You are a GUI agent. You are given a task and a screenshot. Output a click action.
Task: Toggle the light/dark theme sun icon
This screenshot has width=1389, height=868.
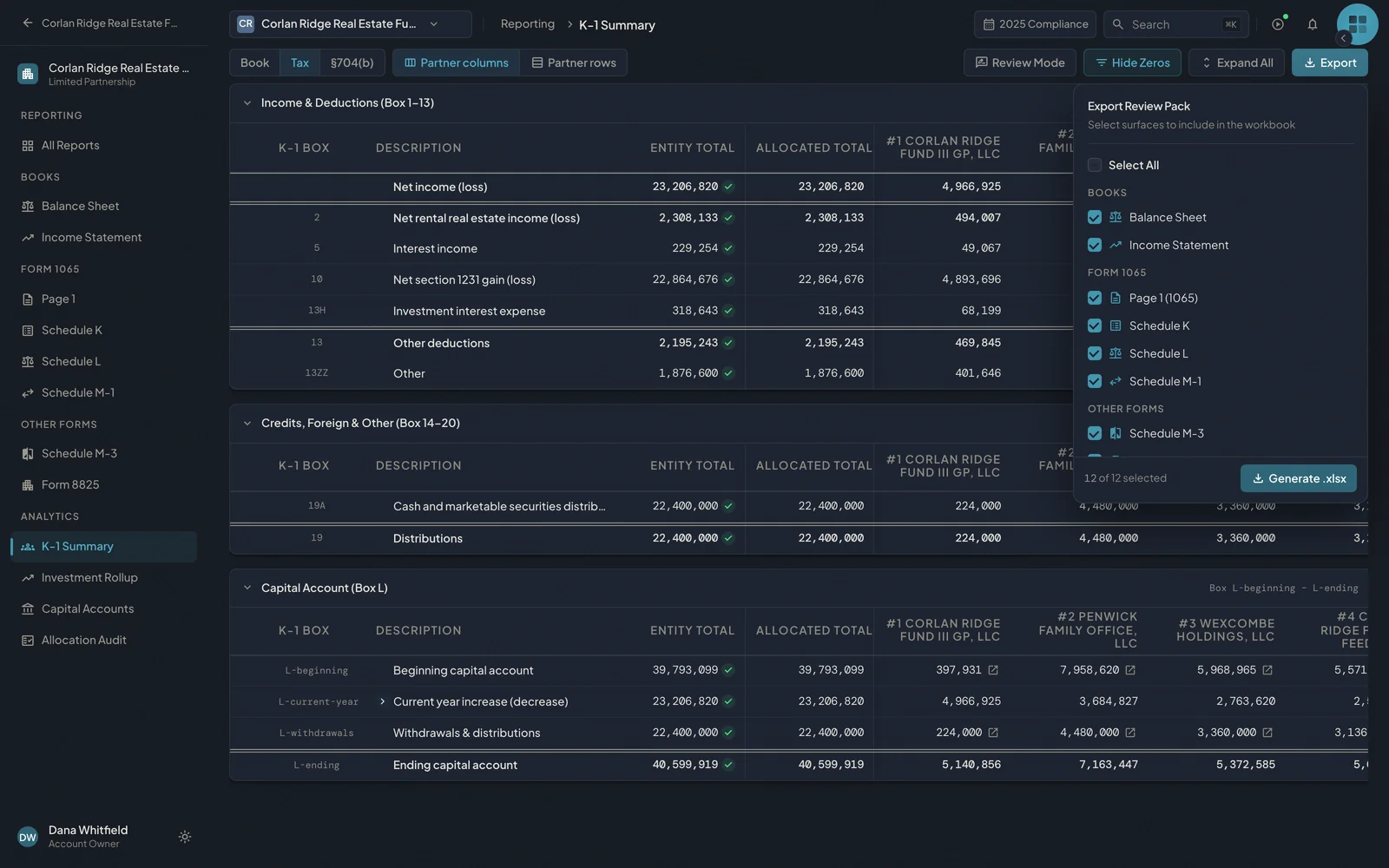pos(185,837)
